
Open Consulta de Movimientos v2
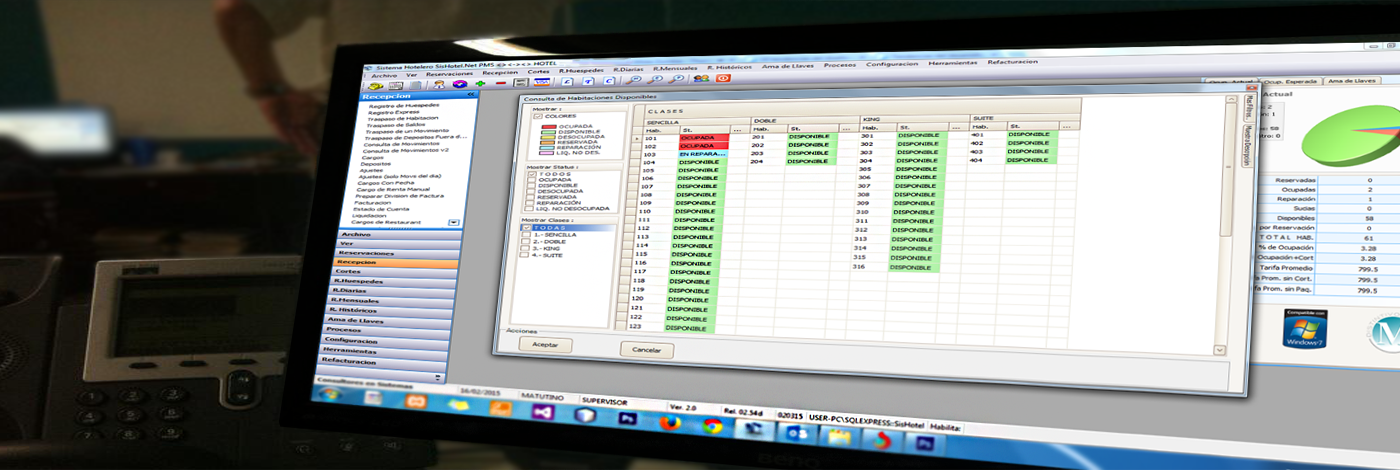coord(406,150)
